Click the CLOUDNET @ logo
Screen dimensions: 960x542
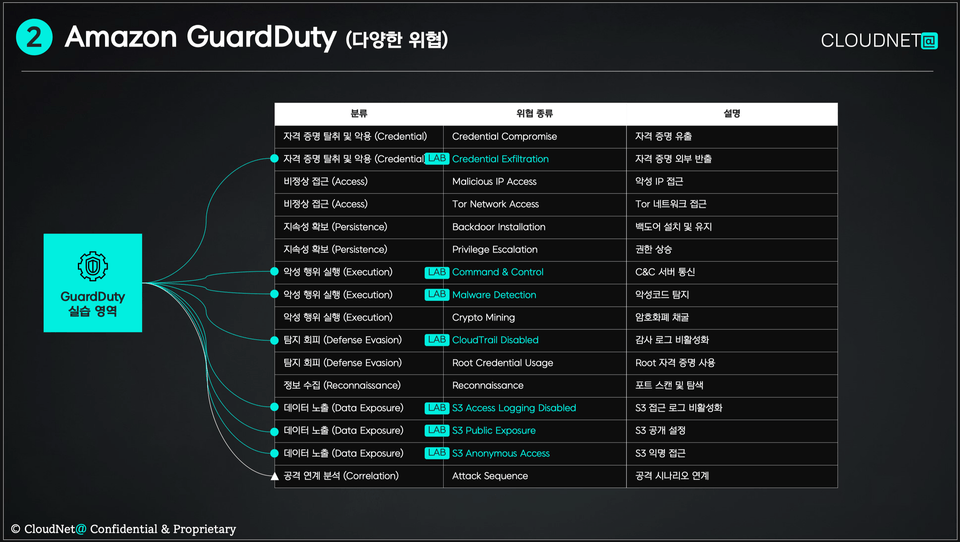tap(879, 40)
